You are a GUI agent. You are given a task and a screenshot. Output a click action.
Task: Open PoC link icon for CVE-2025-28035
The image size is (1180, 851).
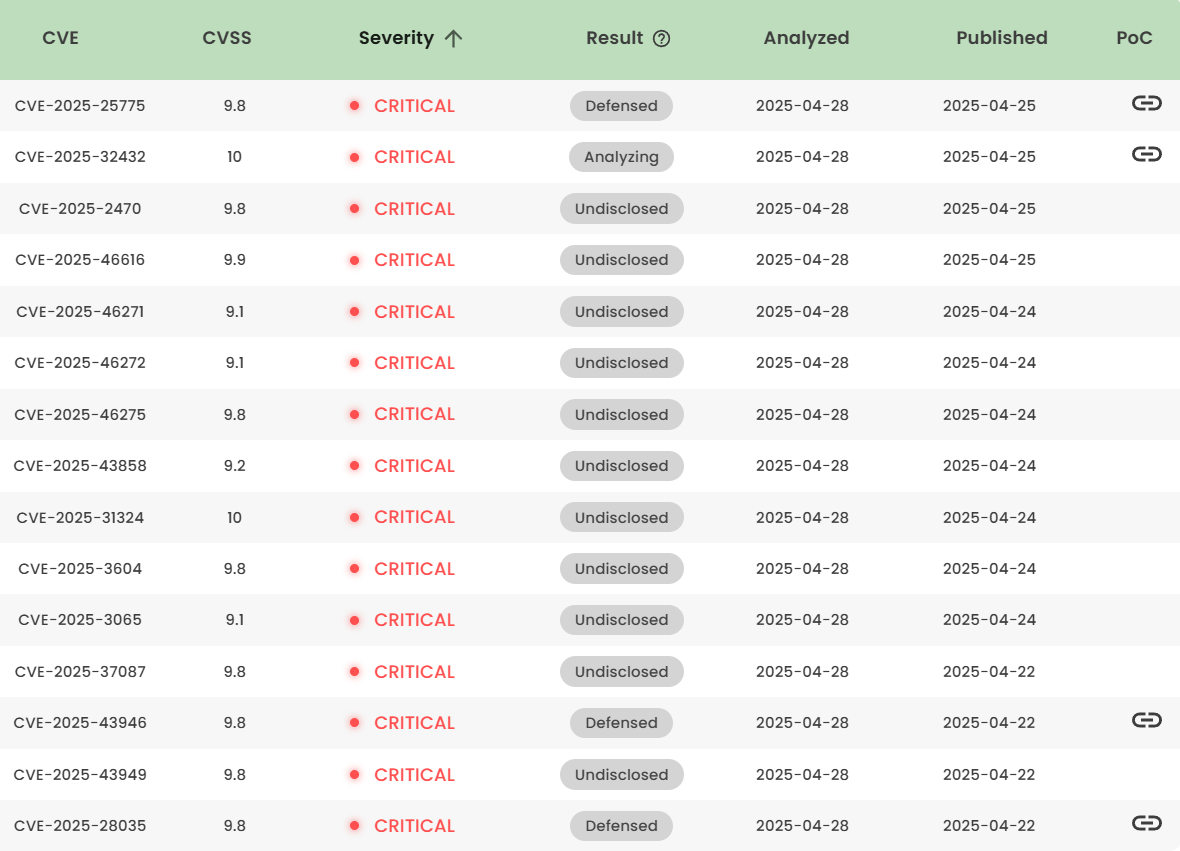tap(1146, 823)
